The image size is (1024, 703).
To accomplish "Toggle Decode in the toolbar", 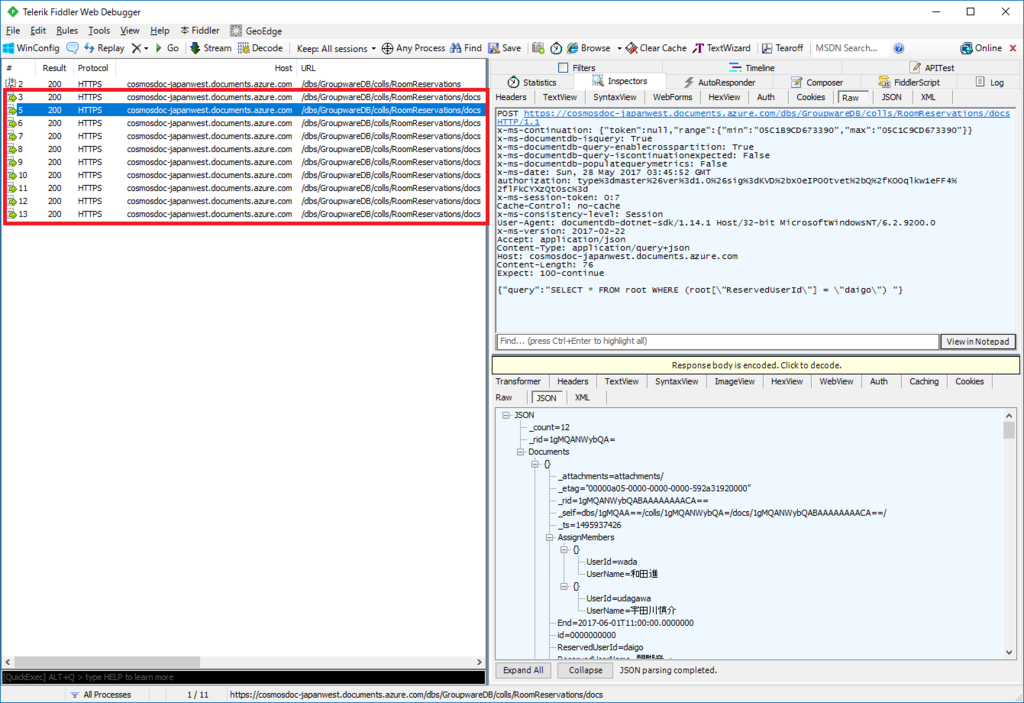I will click(x=260, y=48).
